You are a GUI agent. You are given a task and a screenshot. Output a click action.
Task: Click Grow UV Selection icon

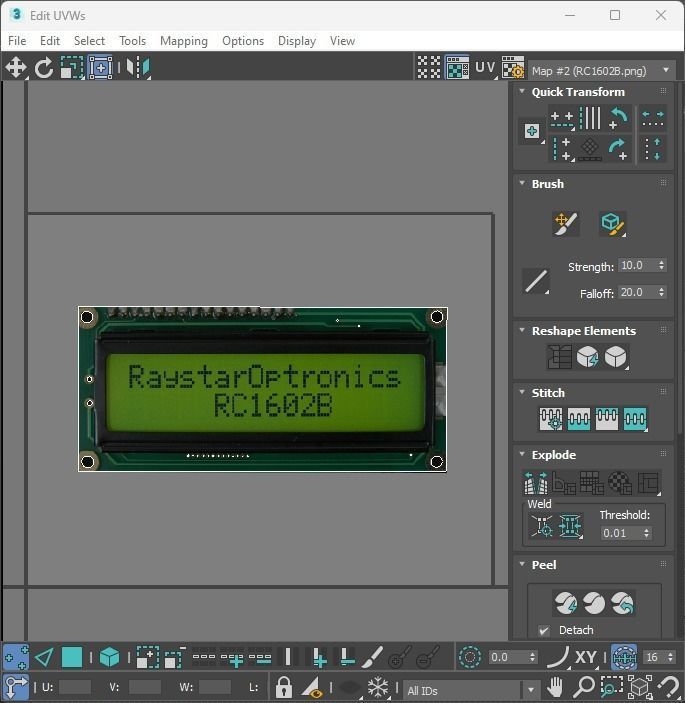coord(147,657)
